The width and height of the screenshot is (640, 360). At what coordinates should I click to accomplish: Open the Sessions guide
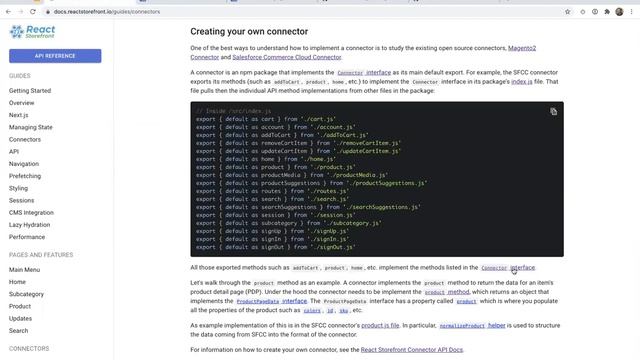click(x=22, y=200)
